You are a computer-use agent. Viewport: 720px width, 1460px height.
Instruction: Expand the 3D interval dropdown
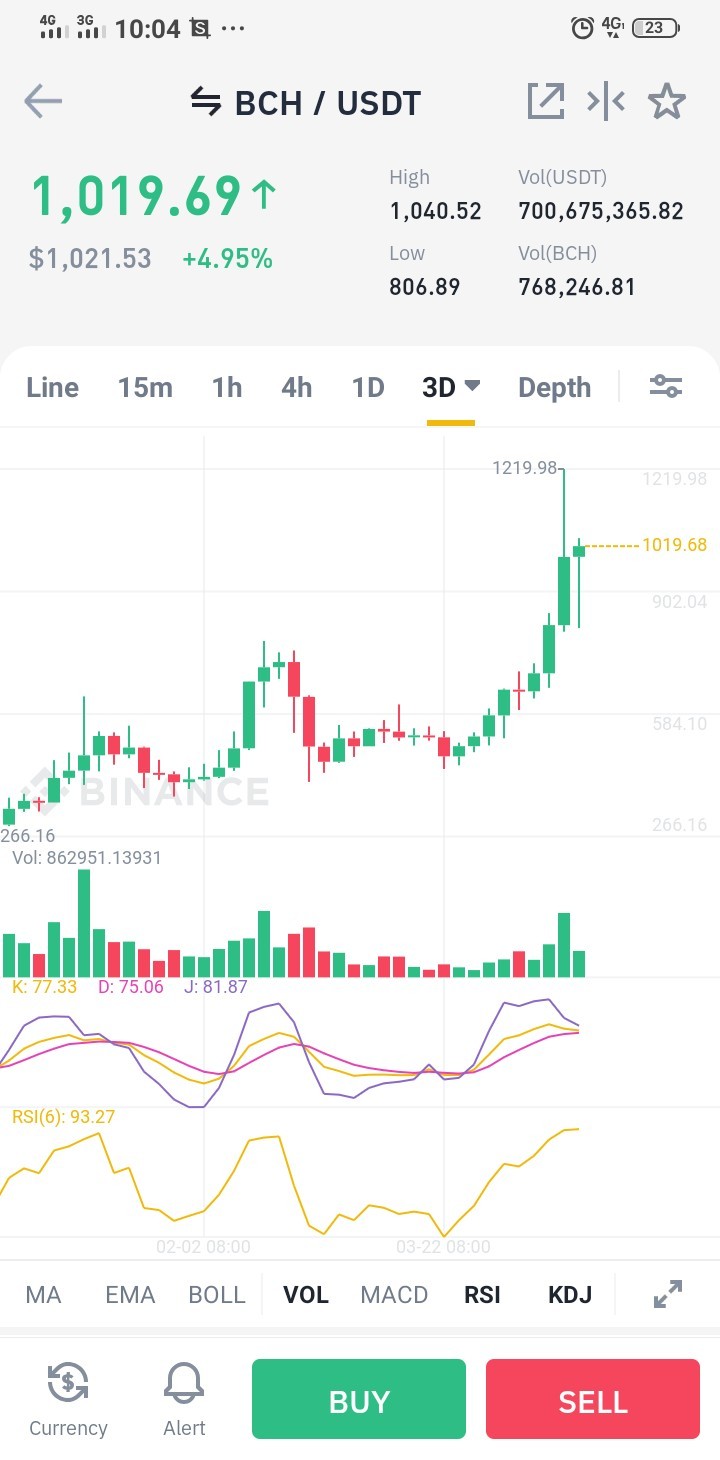click(x=451, y=388)
